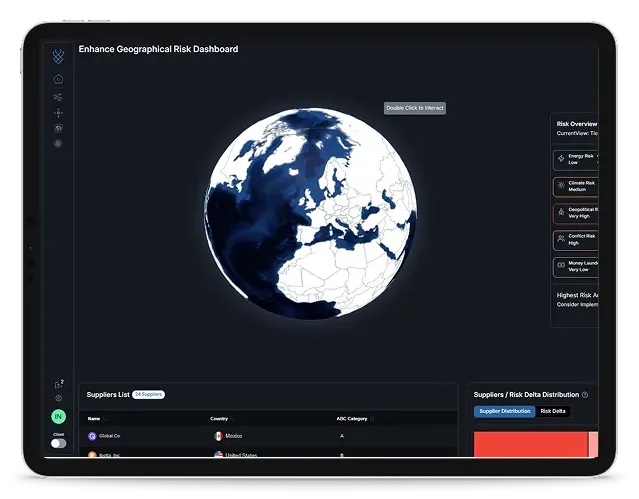Click the Global Co. purple logo
Image resolution: width=639 pixels, height=499 pixels.
tap(92, 436)
